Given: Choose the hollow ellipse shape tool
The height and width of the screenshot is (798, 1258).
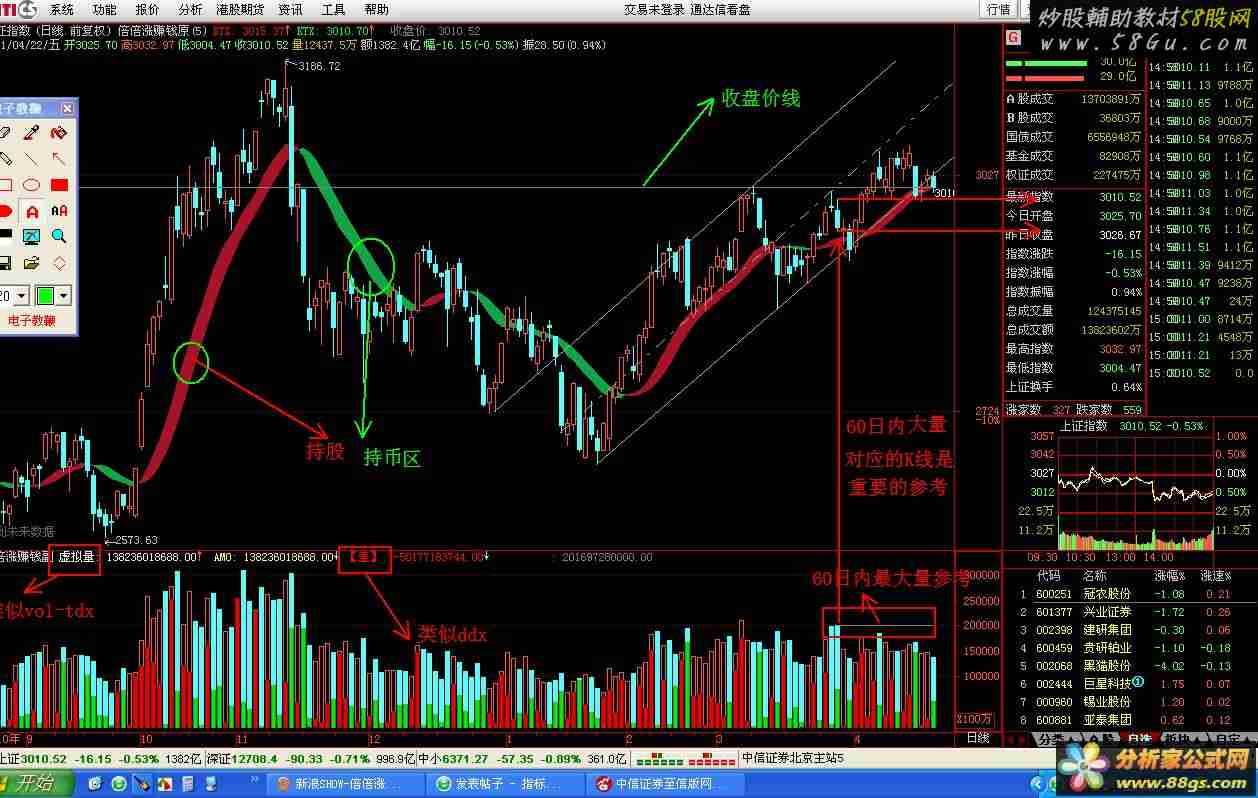Looking at the screenshot, I should point(32,185).
